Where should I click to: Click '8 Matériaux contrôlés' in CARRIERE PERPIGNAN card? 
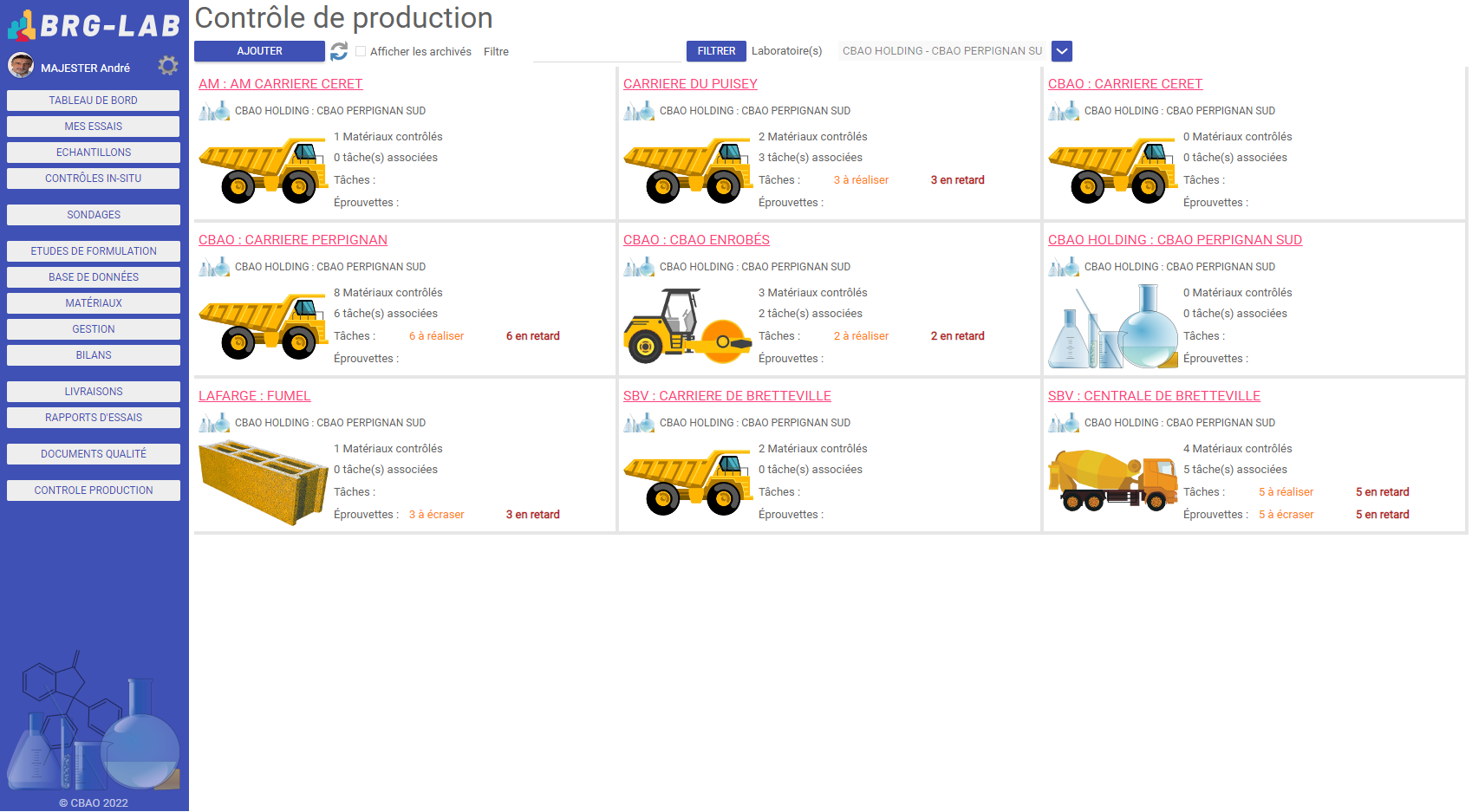click(x=388, y=293)
